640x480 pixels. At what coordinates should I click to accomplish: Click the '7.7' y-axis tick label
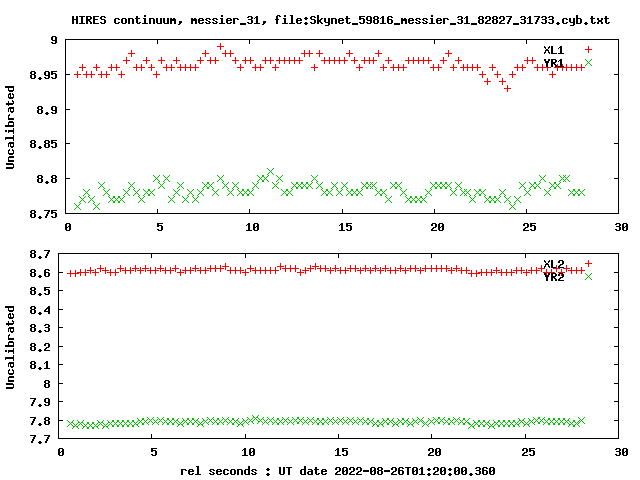(40, 439)
